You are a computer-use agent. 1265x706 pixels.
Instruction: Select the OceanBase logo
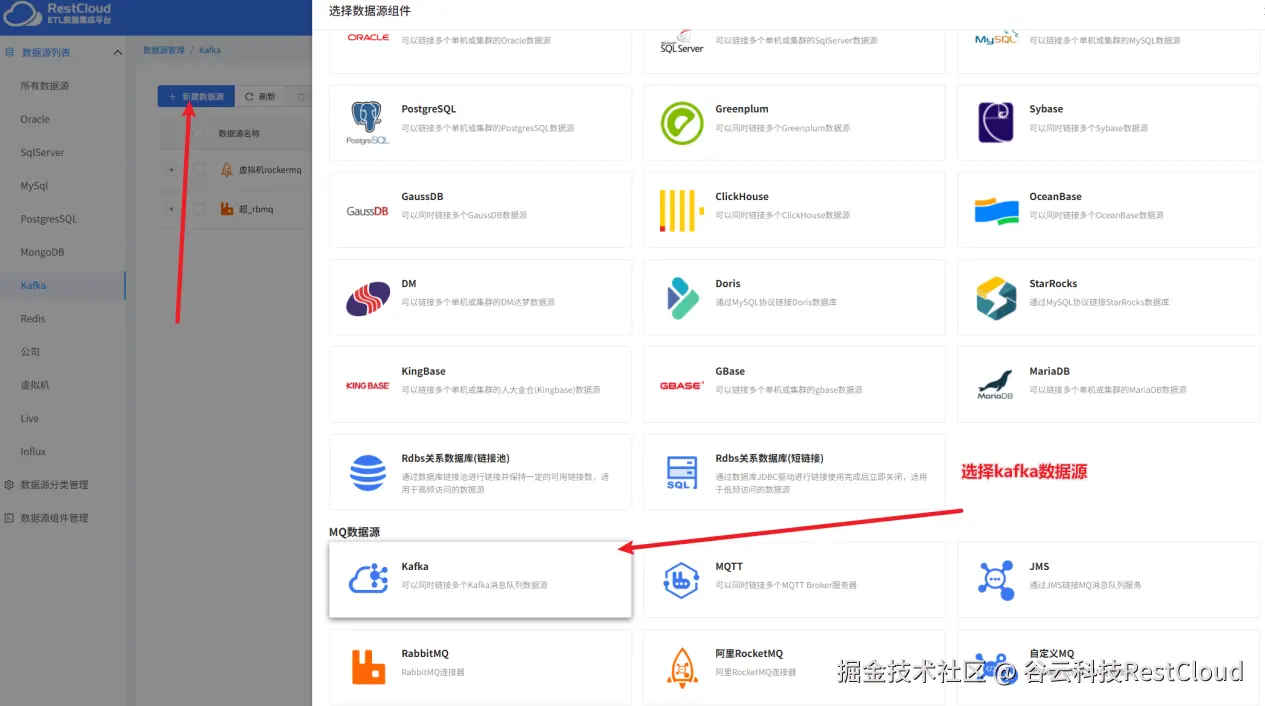tap(996, 210)
